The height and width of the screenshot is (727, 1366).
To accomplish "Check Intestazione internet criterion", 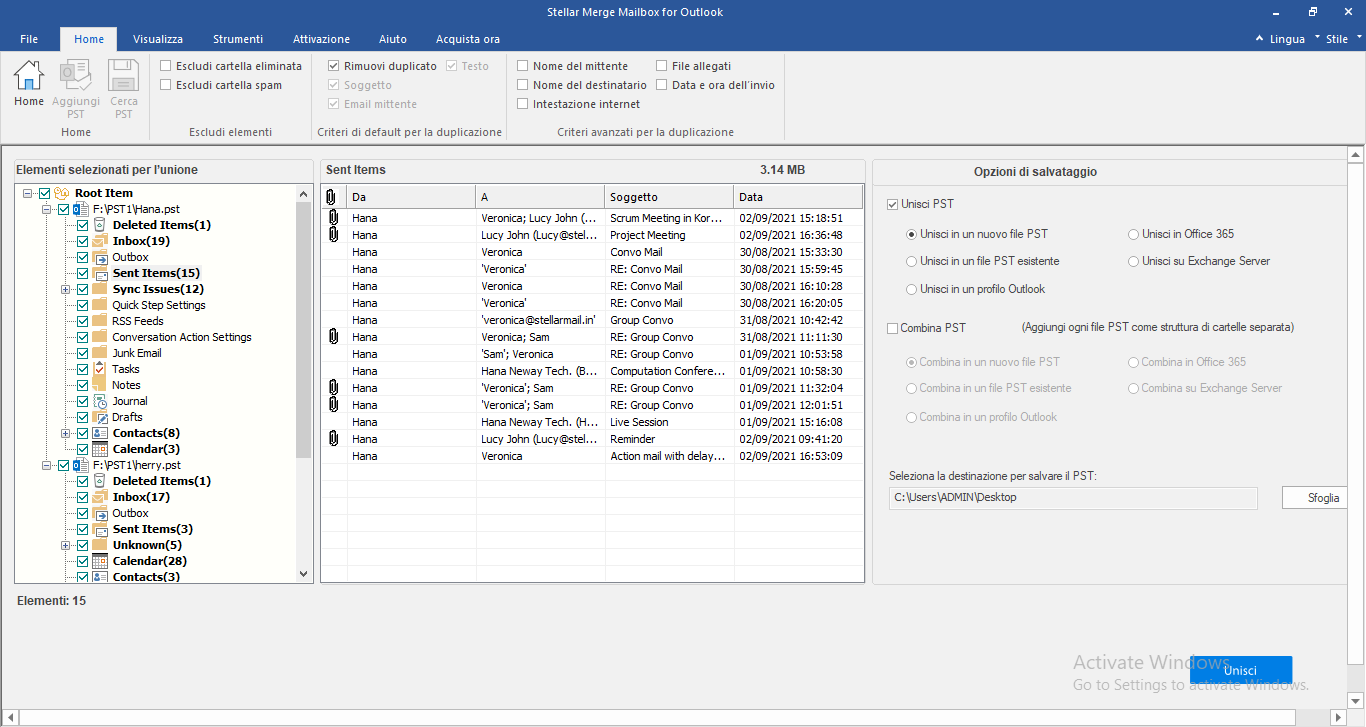I will click(523, 104).
